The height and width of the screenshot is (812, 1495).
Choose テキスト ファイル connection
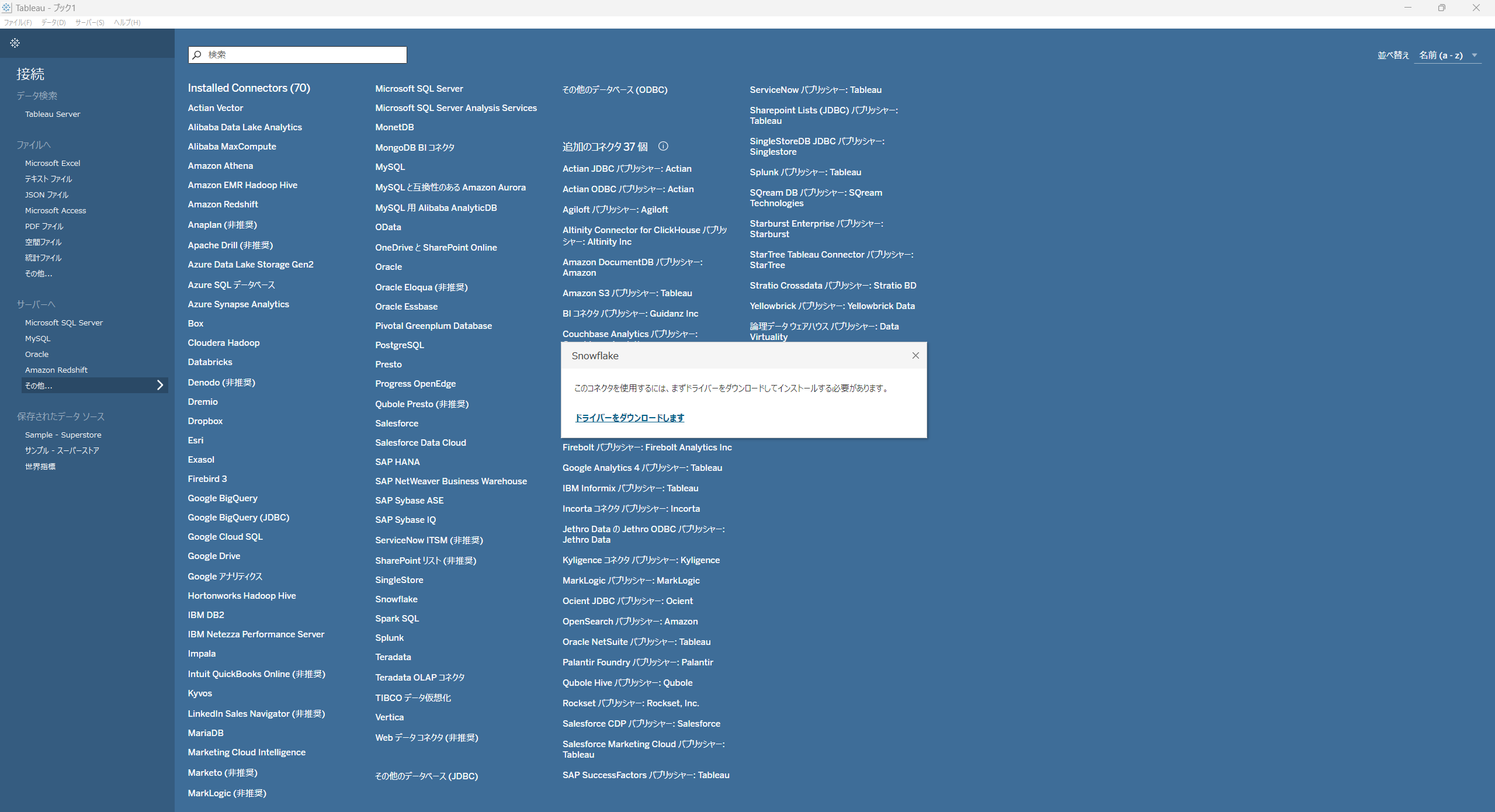pos(48,179)
